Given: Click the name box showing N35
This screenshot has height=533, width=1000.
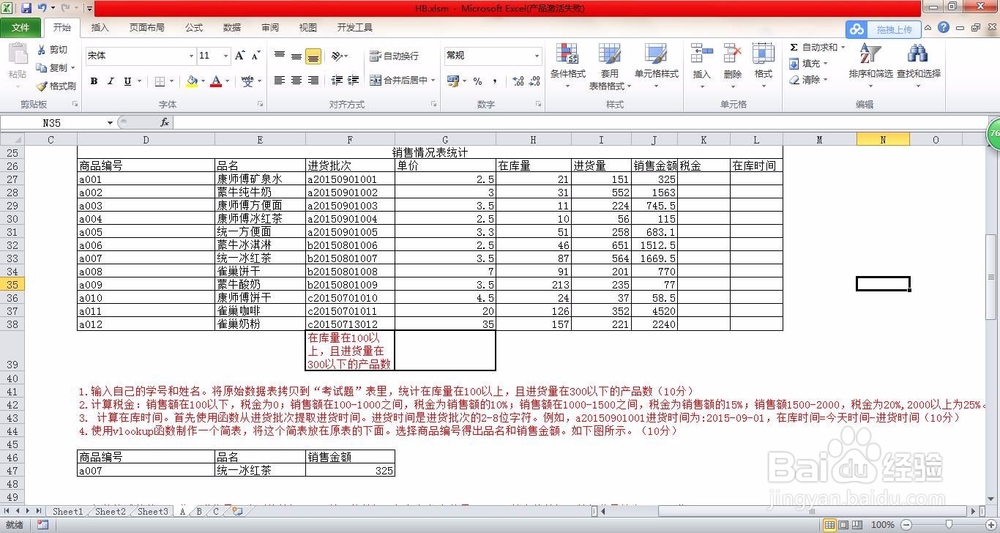Looking at the screenshot, I should (52, 122).
